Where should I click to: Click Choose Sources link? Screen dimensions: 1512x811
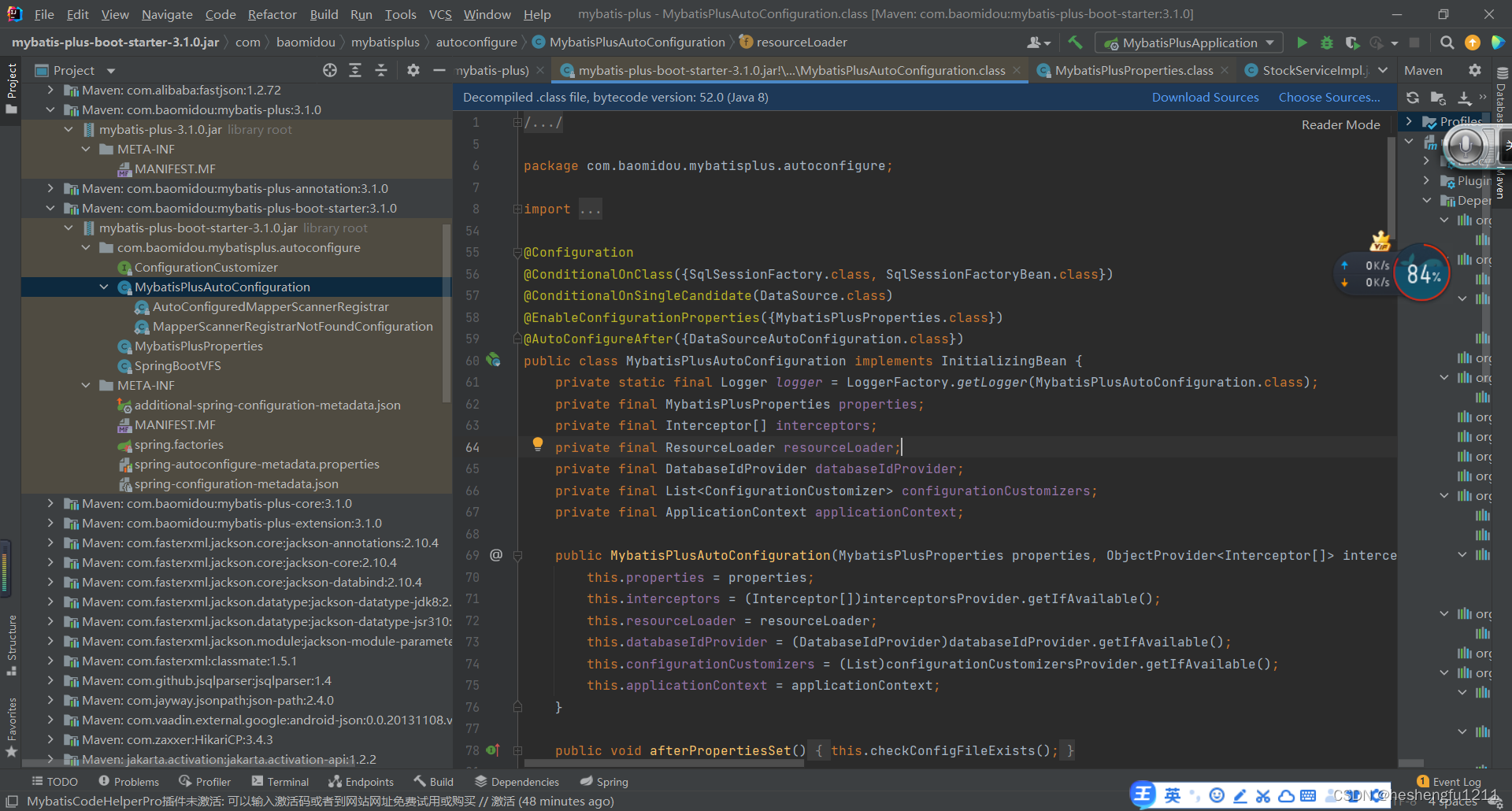coord(1329,97)
